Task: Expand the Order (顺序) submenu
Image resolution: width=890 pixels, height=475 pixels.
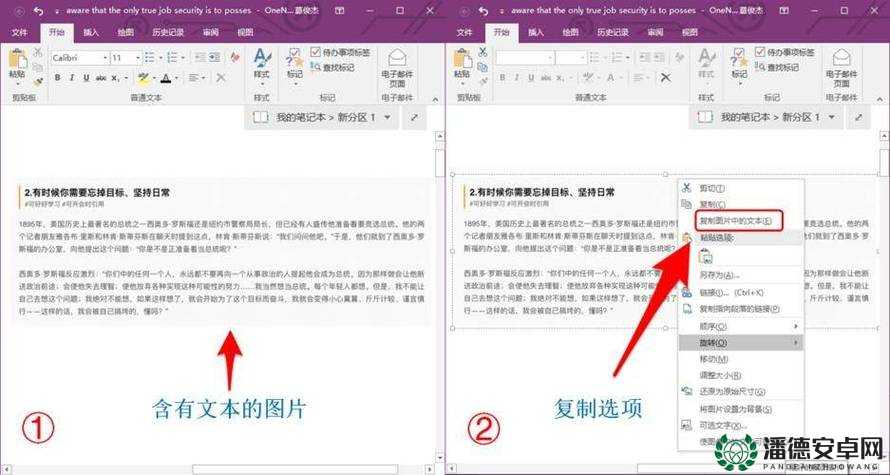Action: click(741, 327)
